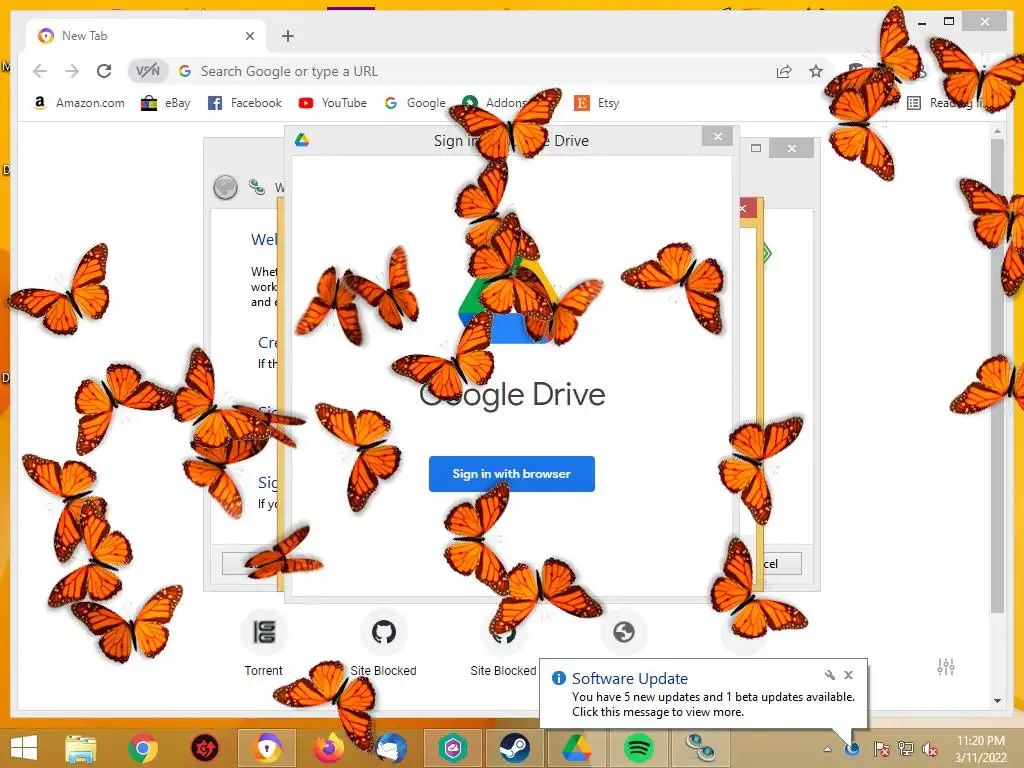The height and width of the screenshot is (768, 1024).
Task: Open the red gear updater taskbar app
Action: [x=204, y=748]
